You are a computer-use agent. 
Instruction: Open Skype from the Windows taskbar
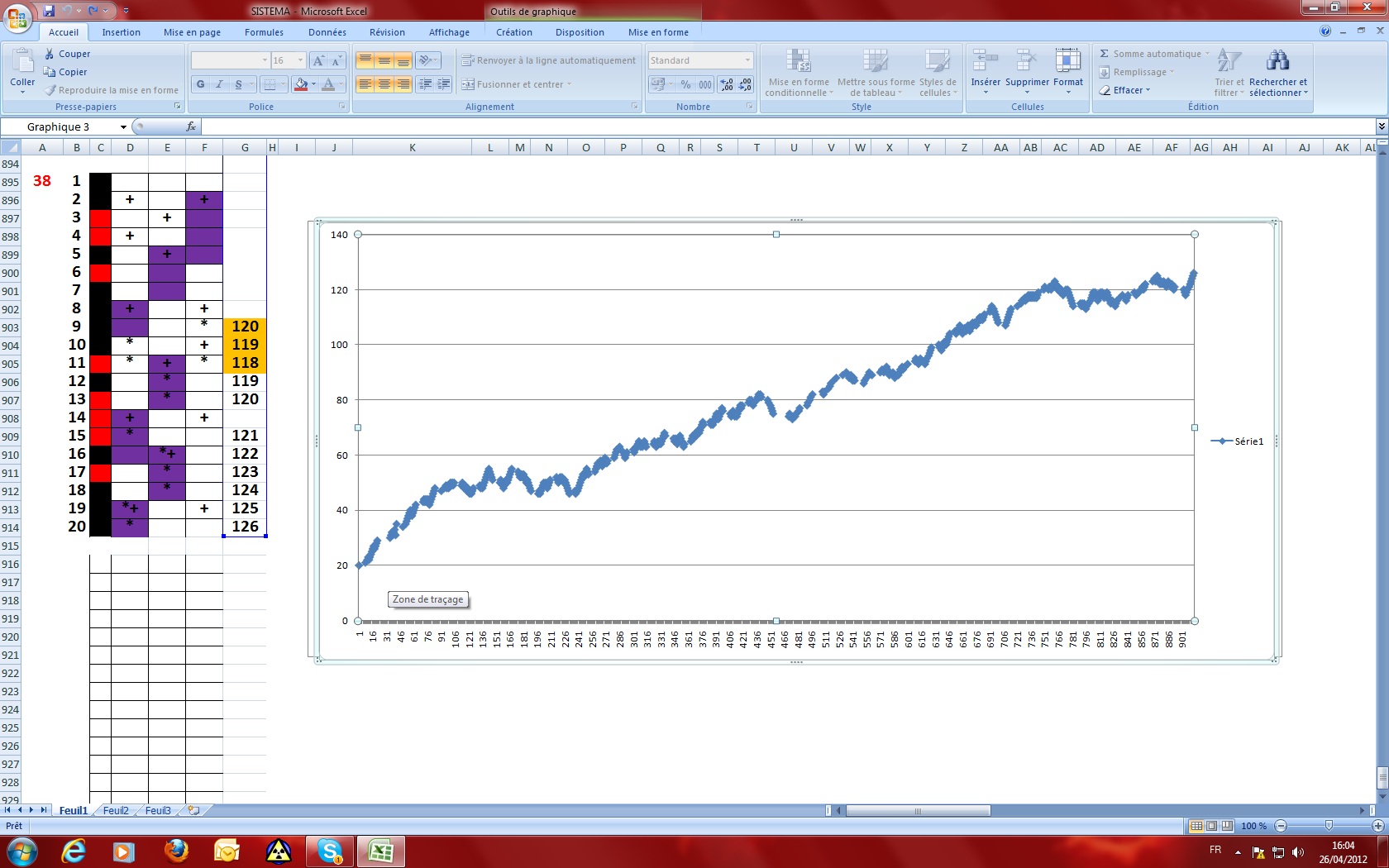click(x=330, y=851)
